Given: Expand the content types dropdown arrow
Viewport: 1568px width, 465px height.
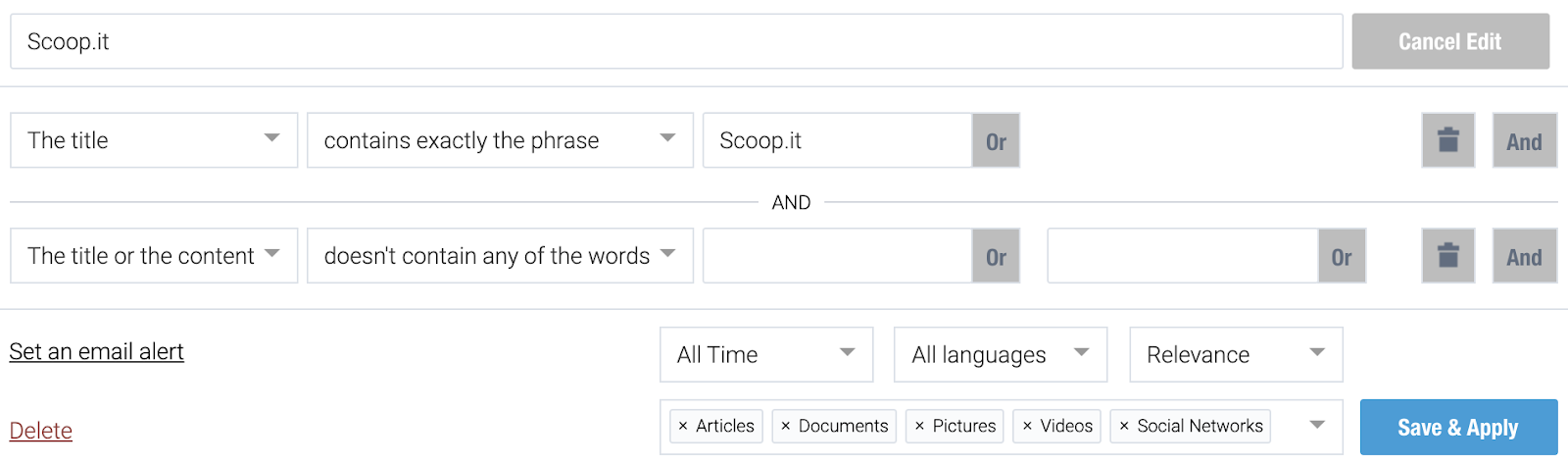Looking at the screenshot, I should (x=1317, y=426).
